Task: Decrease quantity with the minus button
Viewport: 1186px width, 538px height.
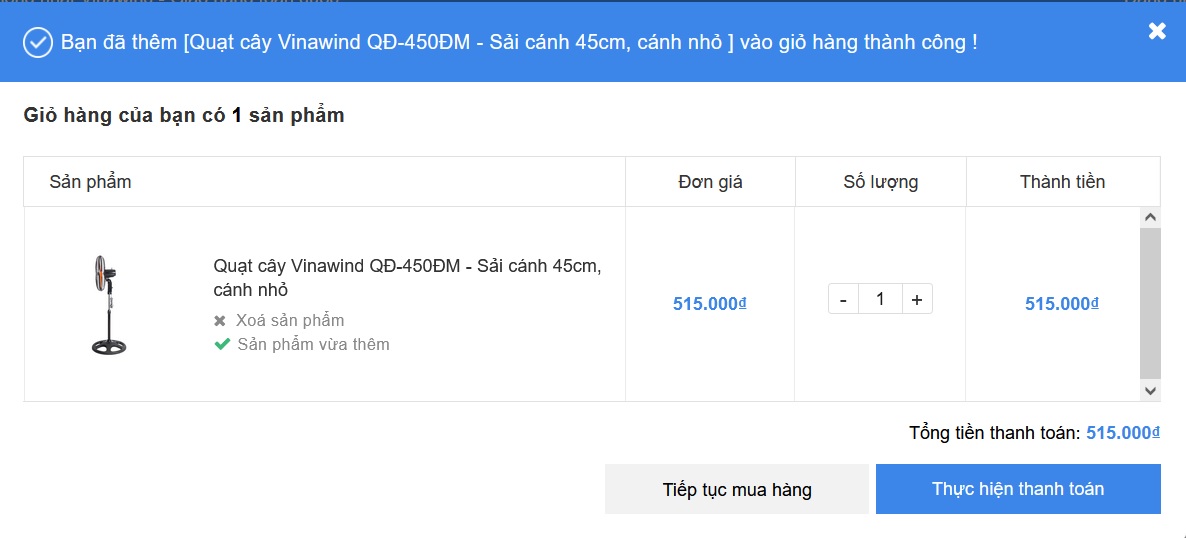Action: (x=843, y=299)
